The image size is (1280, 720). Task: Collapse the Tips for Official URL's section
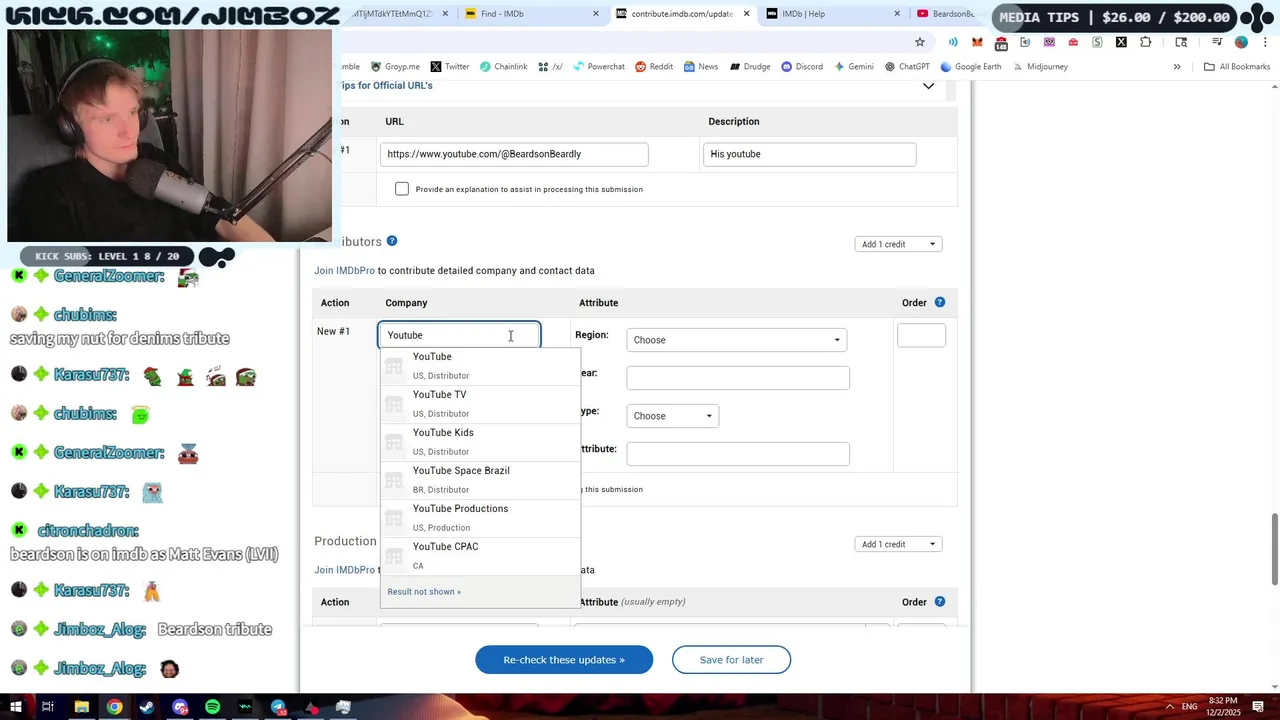928,86
